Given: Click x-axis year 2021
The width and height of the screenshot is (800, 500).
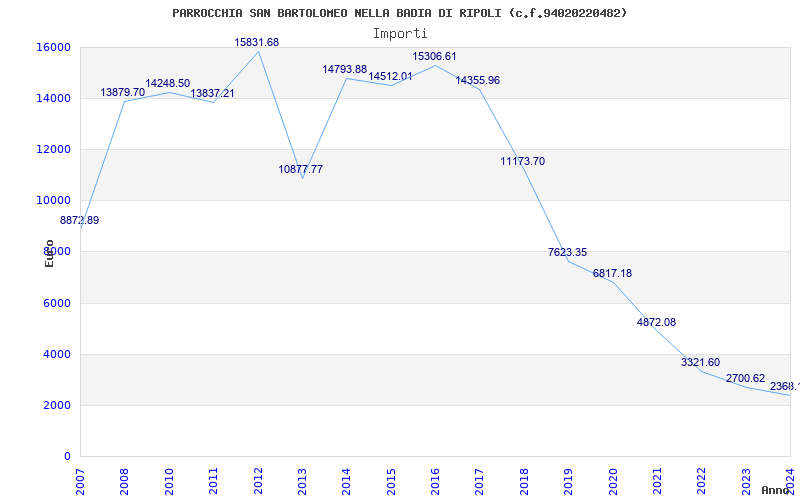Looking at the screenshot, I should [x=657, y=481].
